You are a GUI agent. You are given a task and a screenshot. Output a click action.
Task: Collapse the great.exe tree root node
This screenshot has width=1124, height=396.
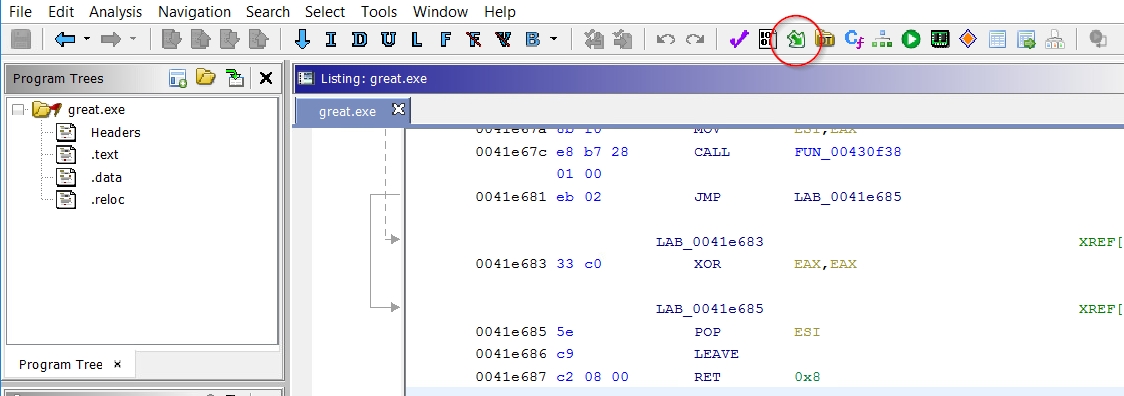click(18, 110)
